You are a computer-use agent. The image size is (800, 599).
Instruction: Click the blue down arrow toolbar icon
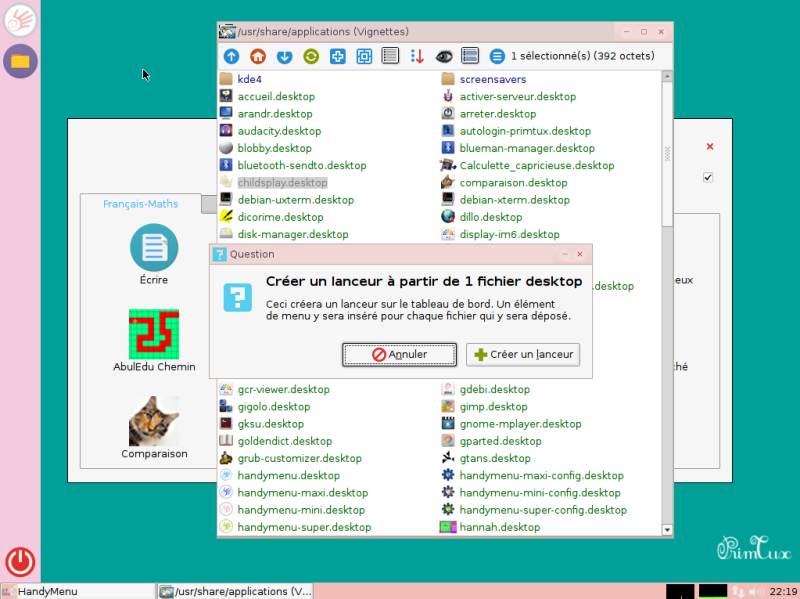pyautogui.click(x=285, y=56)
